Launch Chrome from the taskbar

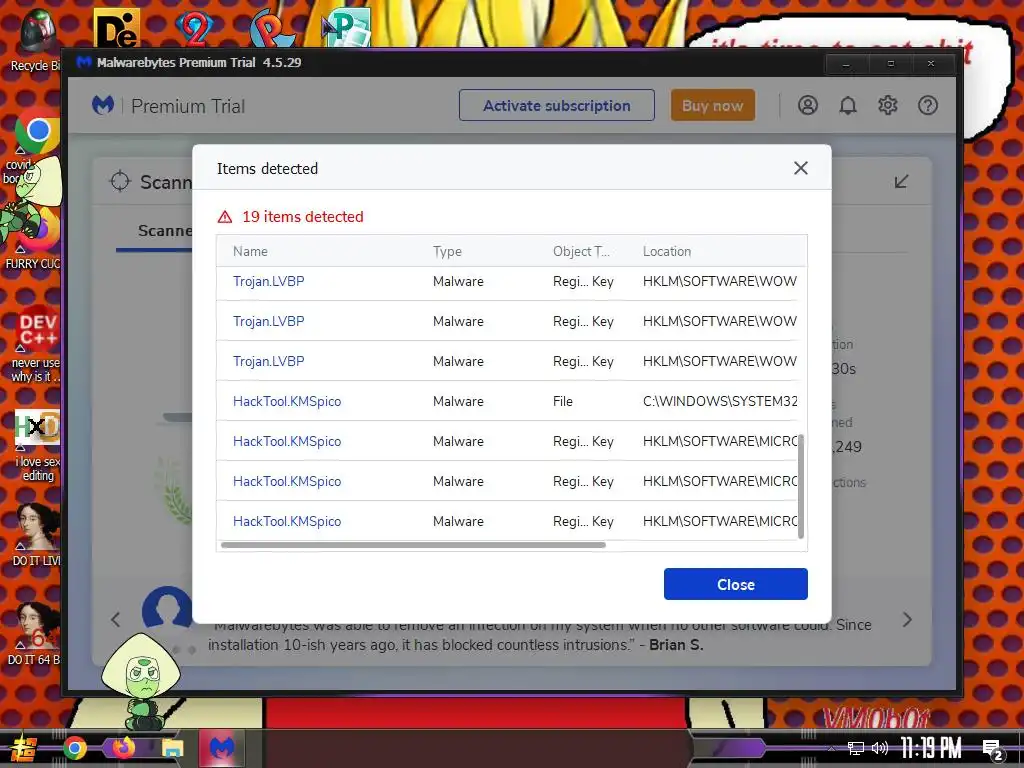pos(74,748)
